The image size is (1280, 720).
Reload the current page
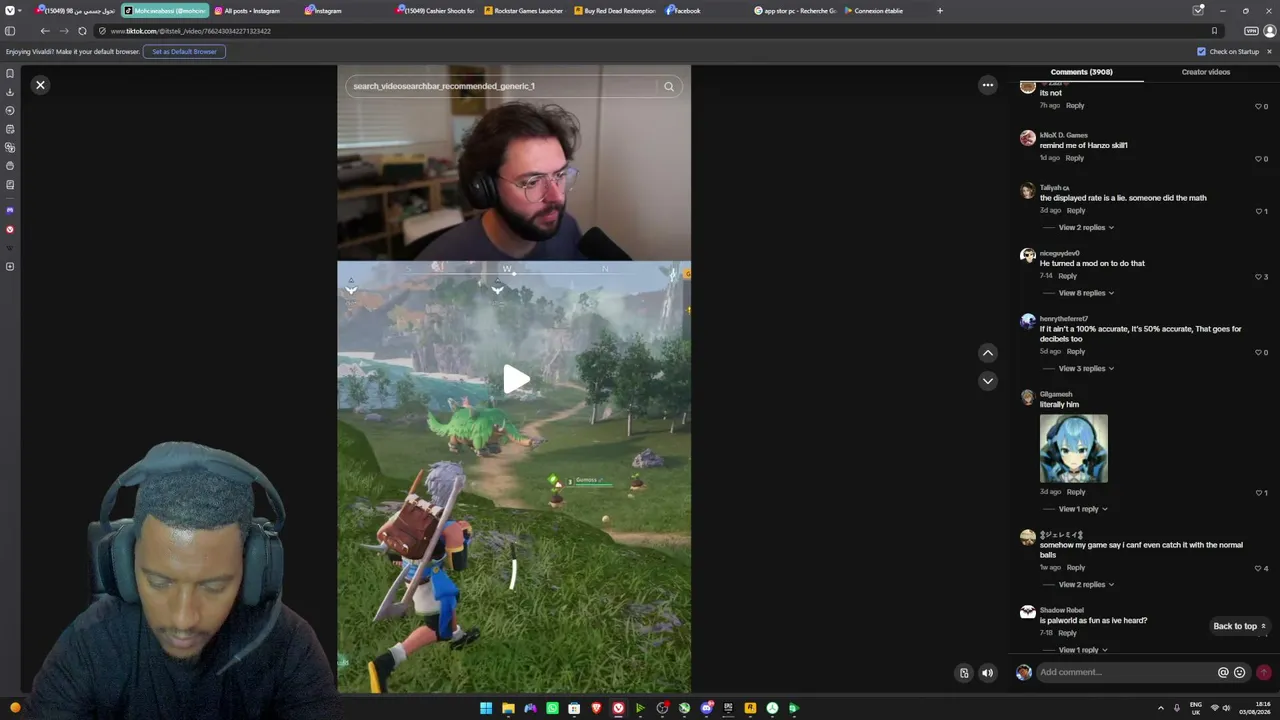coord(82,31)
